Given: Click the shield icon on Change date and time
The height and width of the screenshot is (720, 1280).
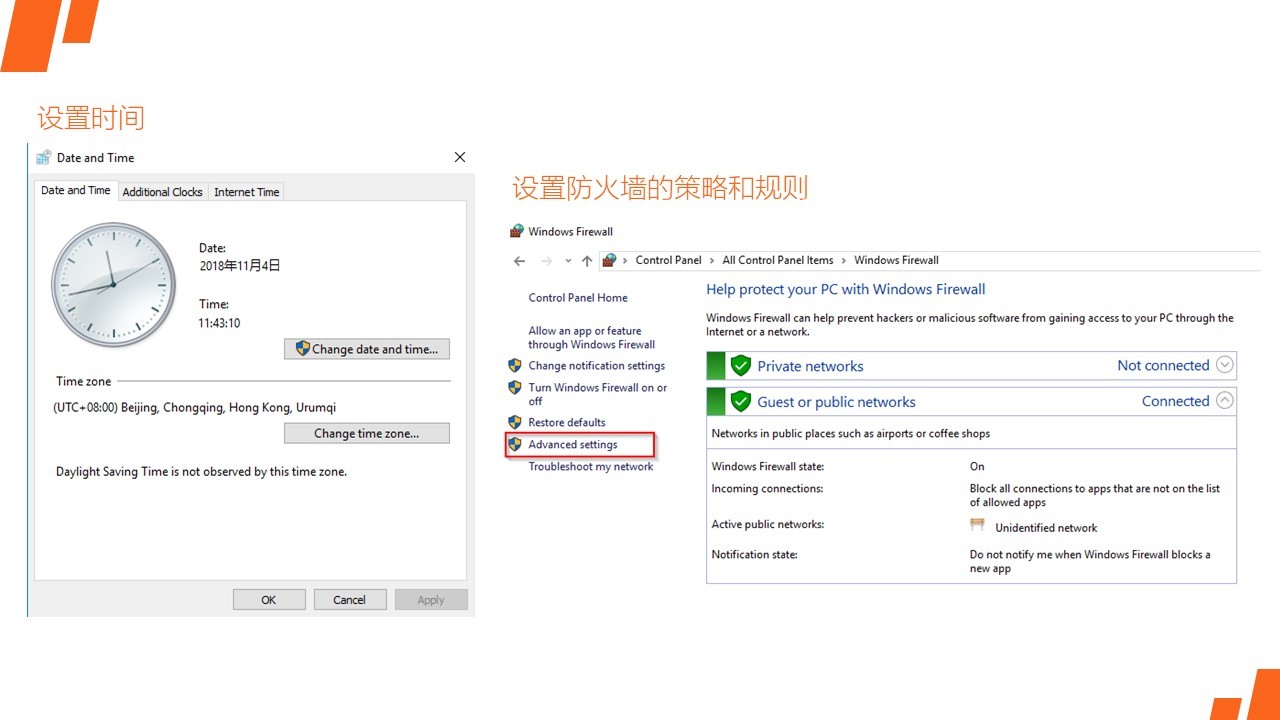Looking at the screenshot, I should pos(302,348).
